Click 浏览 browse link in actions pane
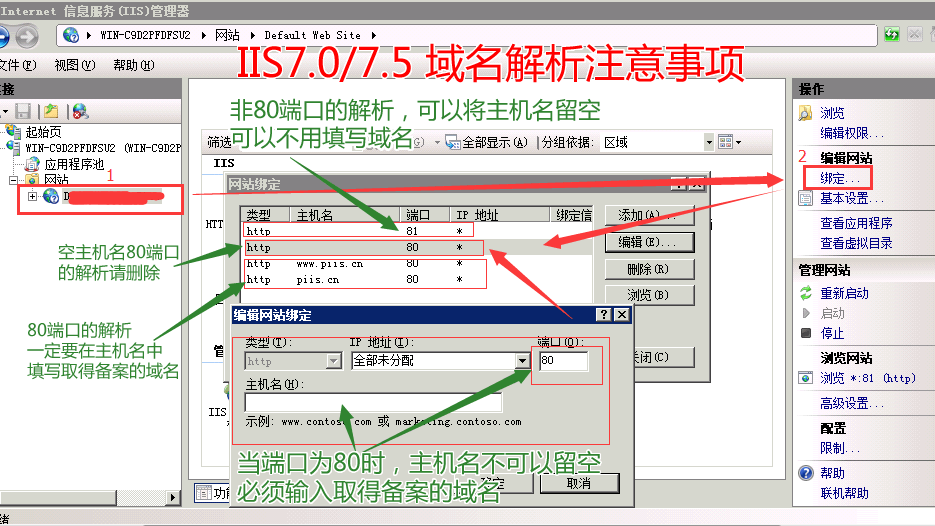935x526 pixels. point(832,113)
